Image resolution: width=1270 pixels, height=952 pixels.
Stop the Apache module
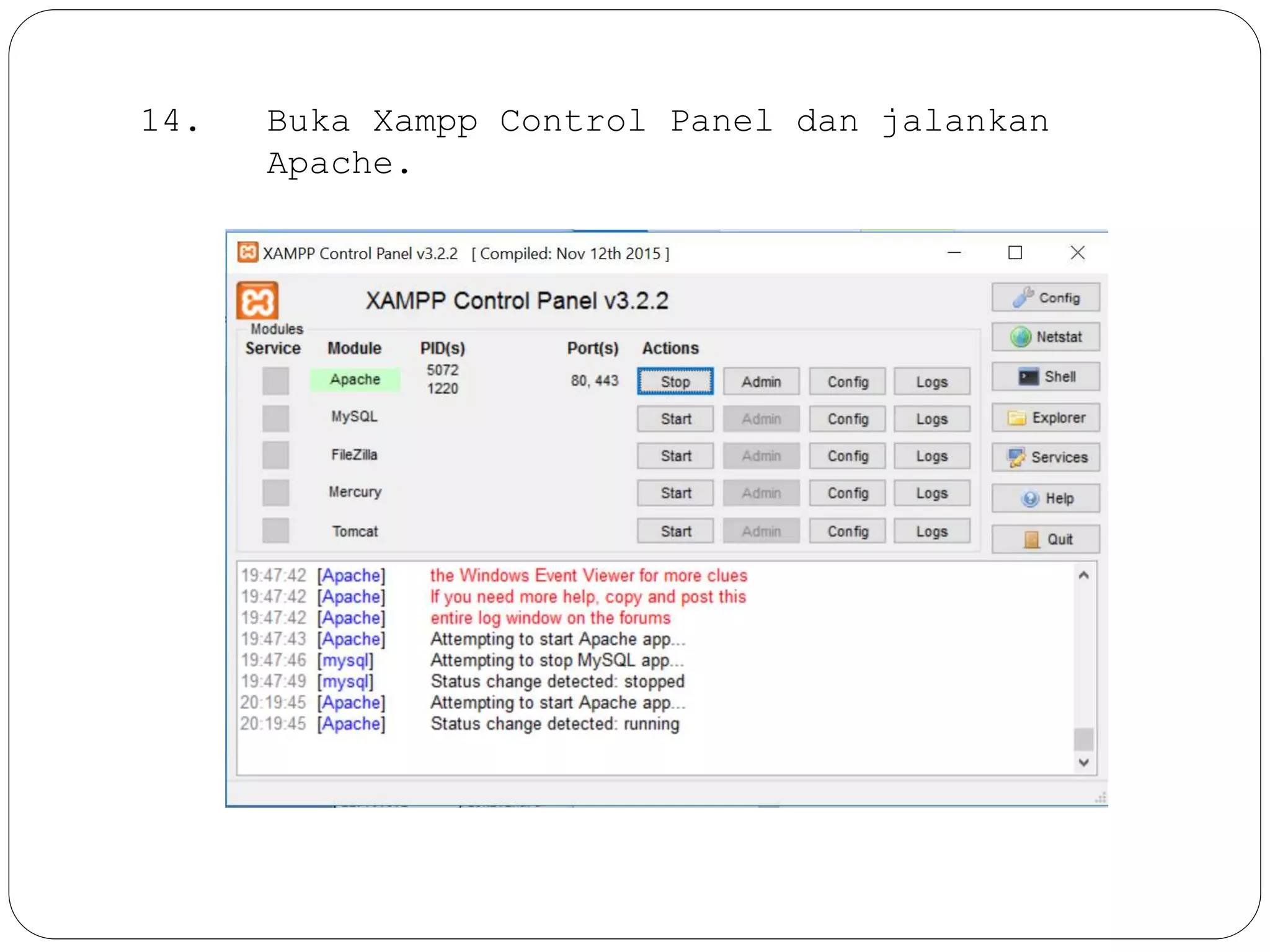[675, 381]
